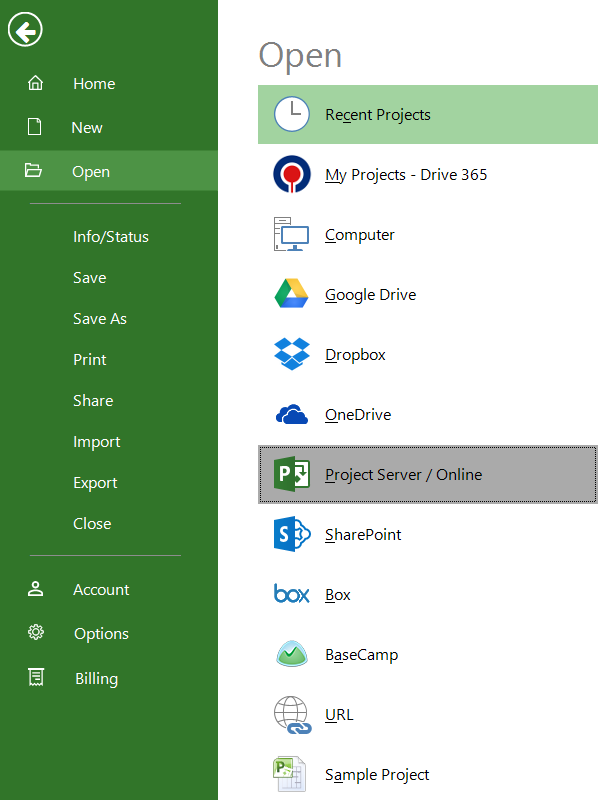The height and width of the screenshot is (800, 616).
Task: Choose Save As from the sidebar
Action: pyautogui.click(x=100, y=319)
